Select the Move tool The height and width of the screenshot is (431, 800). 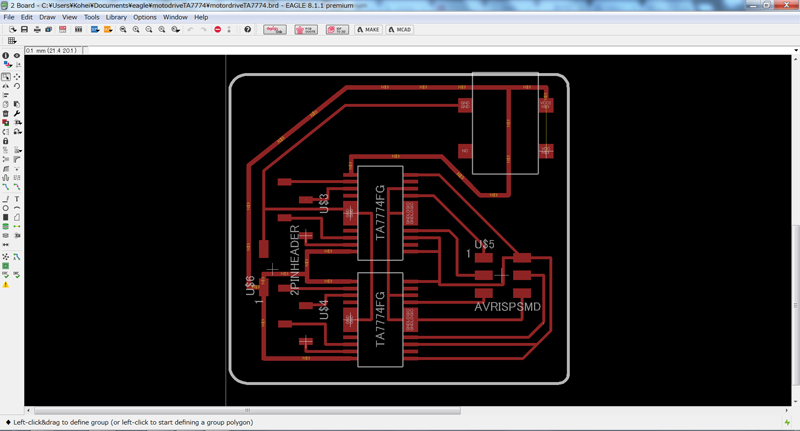(x=17, y=77)
